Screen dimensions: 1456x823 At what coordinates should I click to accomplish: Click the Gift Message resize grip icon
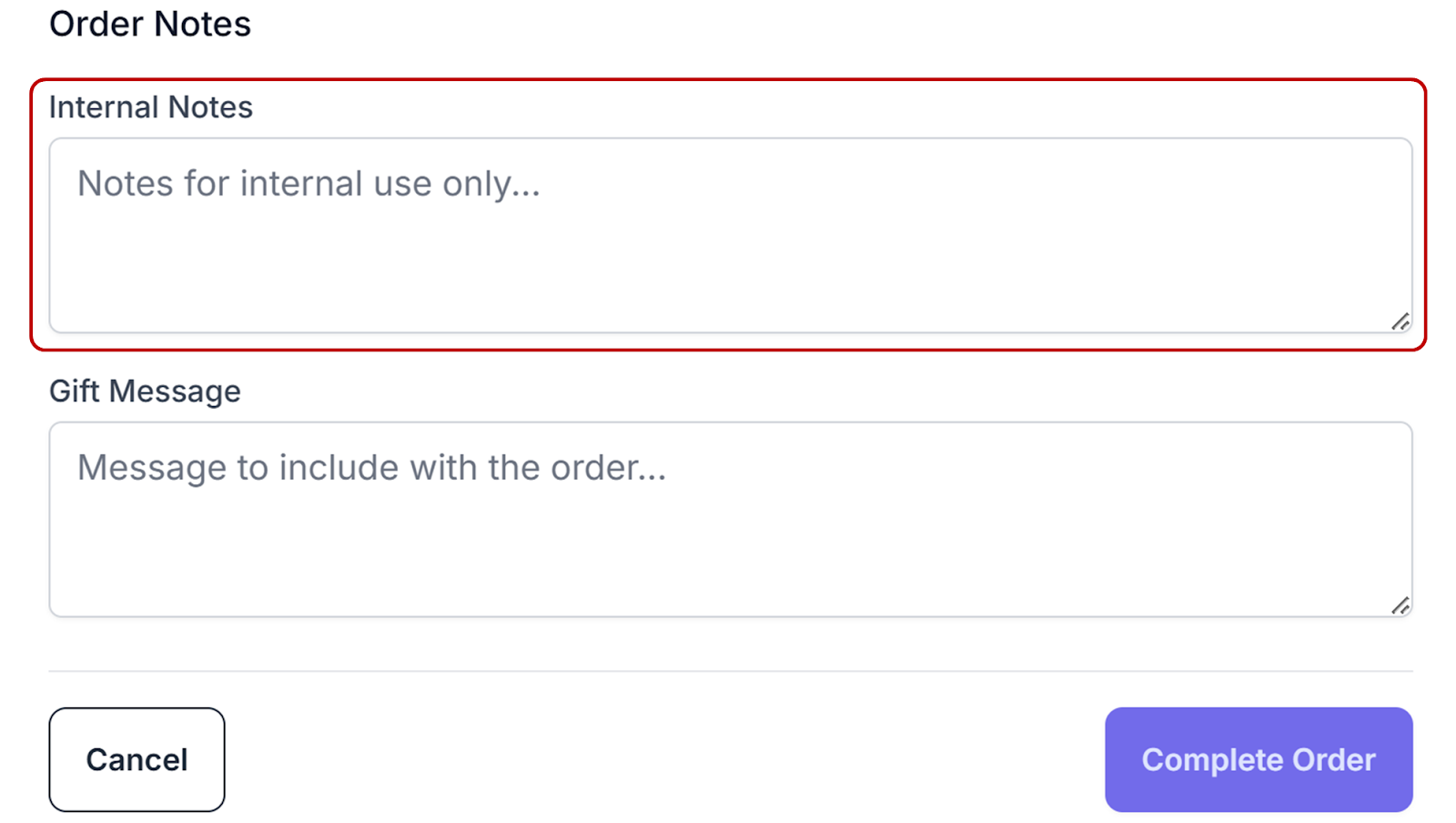pos(1400,605)
